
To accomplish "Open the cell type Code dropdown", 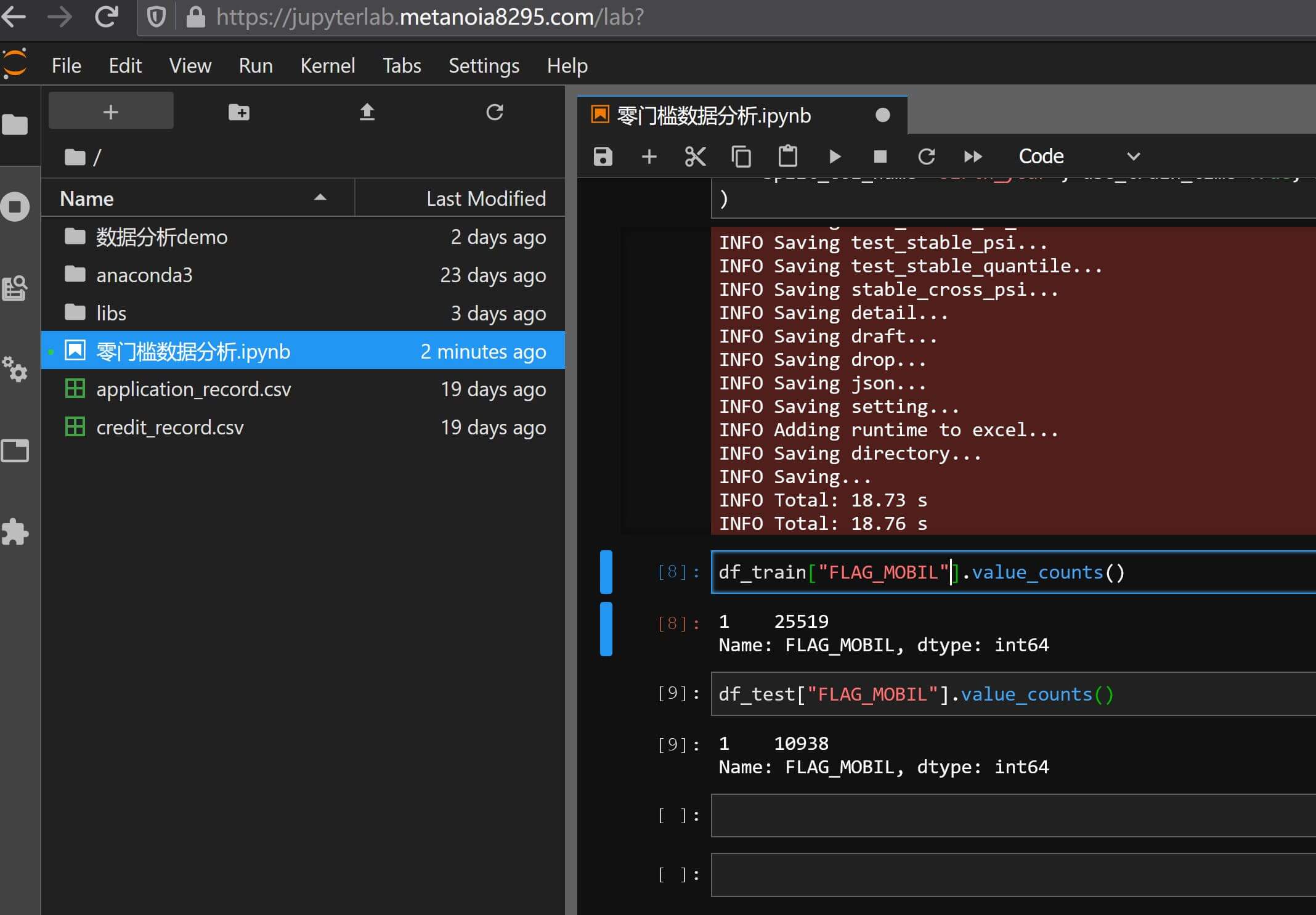I will point(1078,157).
